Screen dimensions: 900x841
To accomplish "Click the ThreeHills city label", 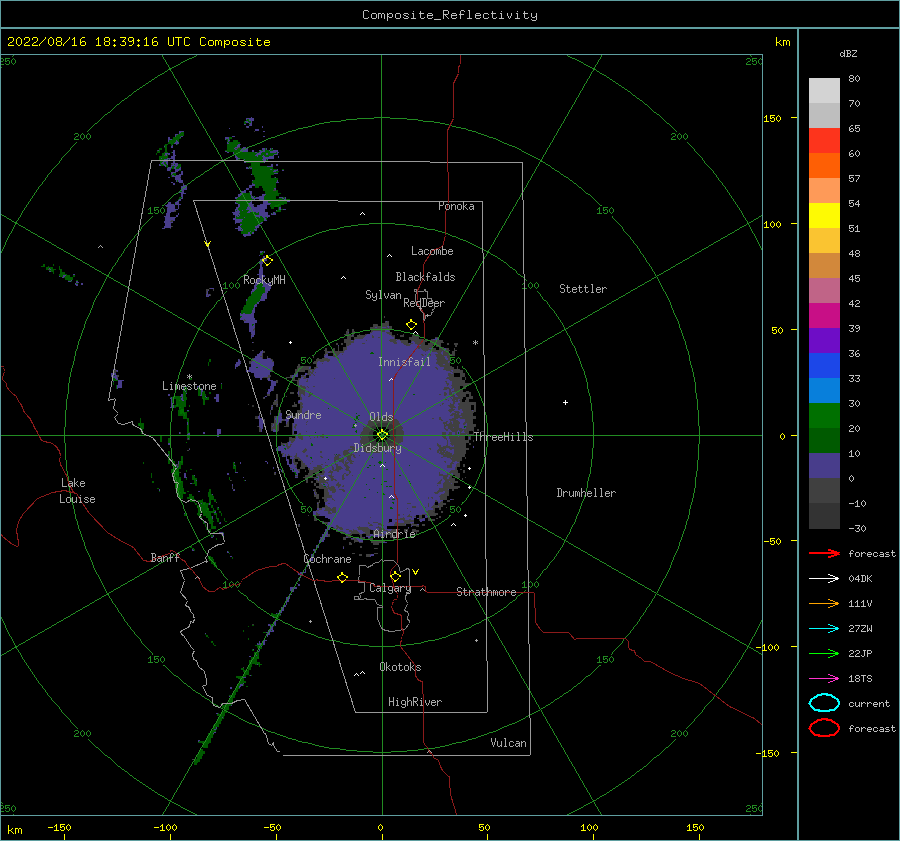I will [x=503, y=437].
